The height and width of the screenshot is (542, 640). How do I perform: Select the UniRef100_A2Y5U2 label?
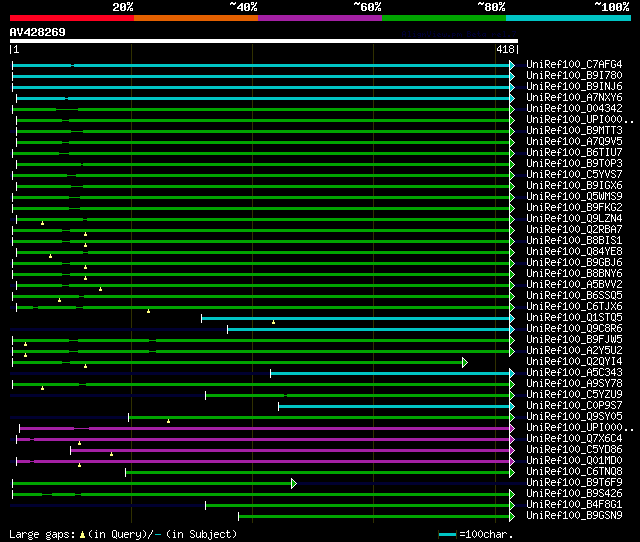(x=574, y=351)
